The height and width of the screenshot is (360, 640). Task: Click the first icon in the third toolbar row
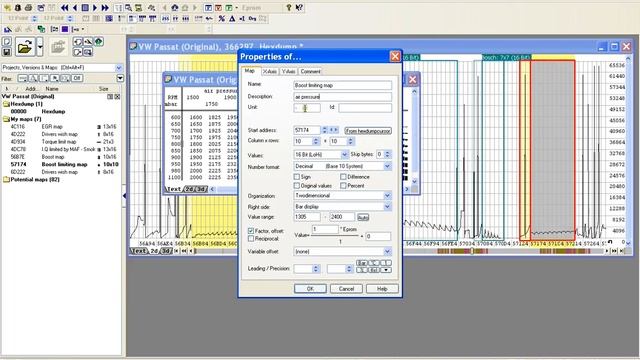click(x=8, y=29)
